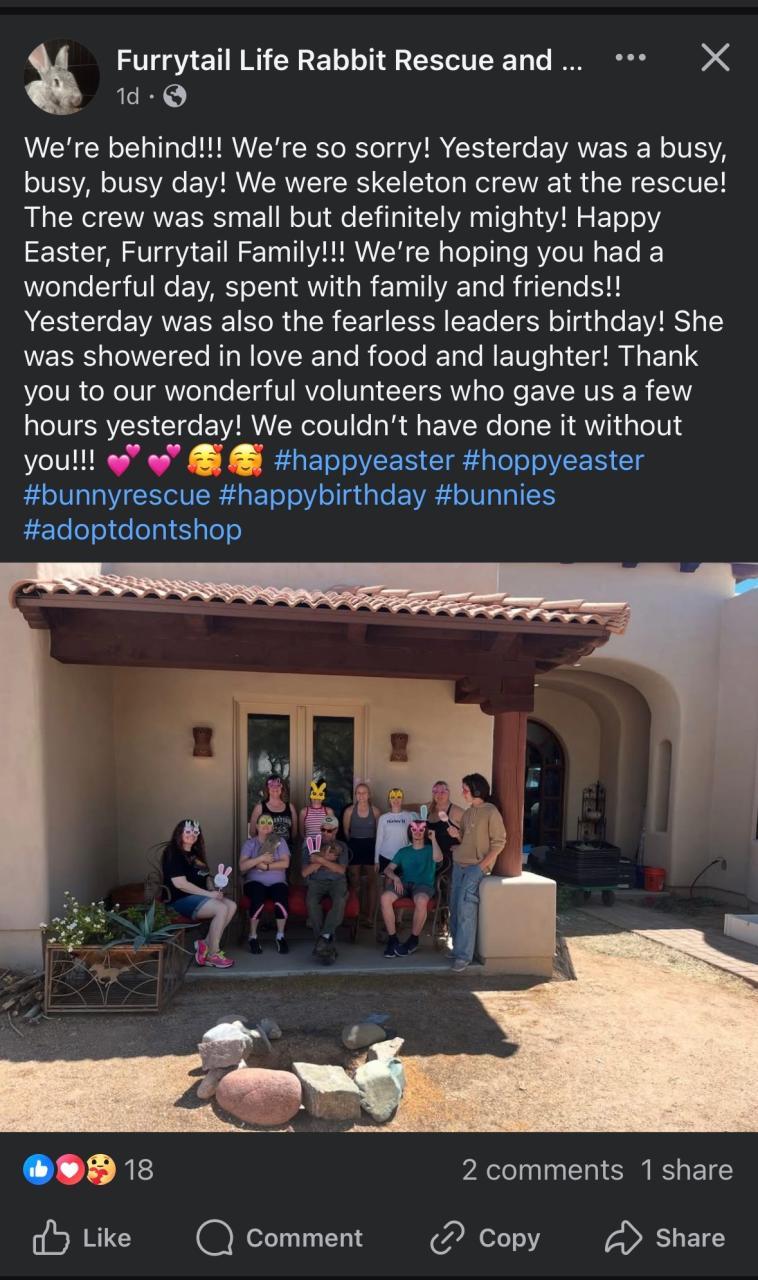Click the blue thumbs-up reaction icon
This screenshot has height=1280, width=758.
pos(38,1169)
